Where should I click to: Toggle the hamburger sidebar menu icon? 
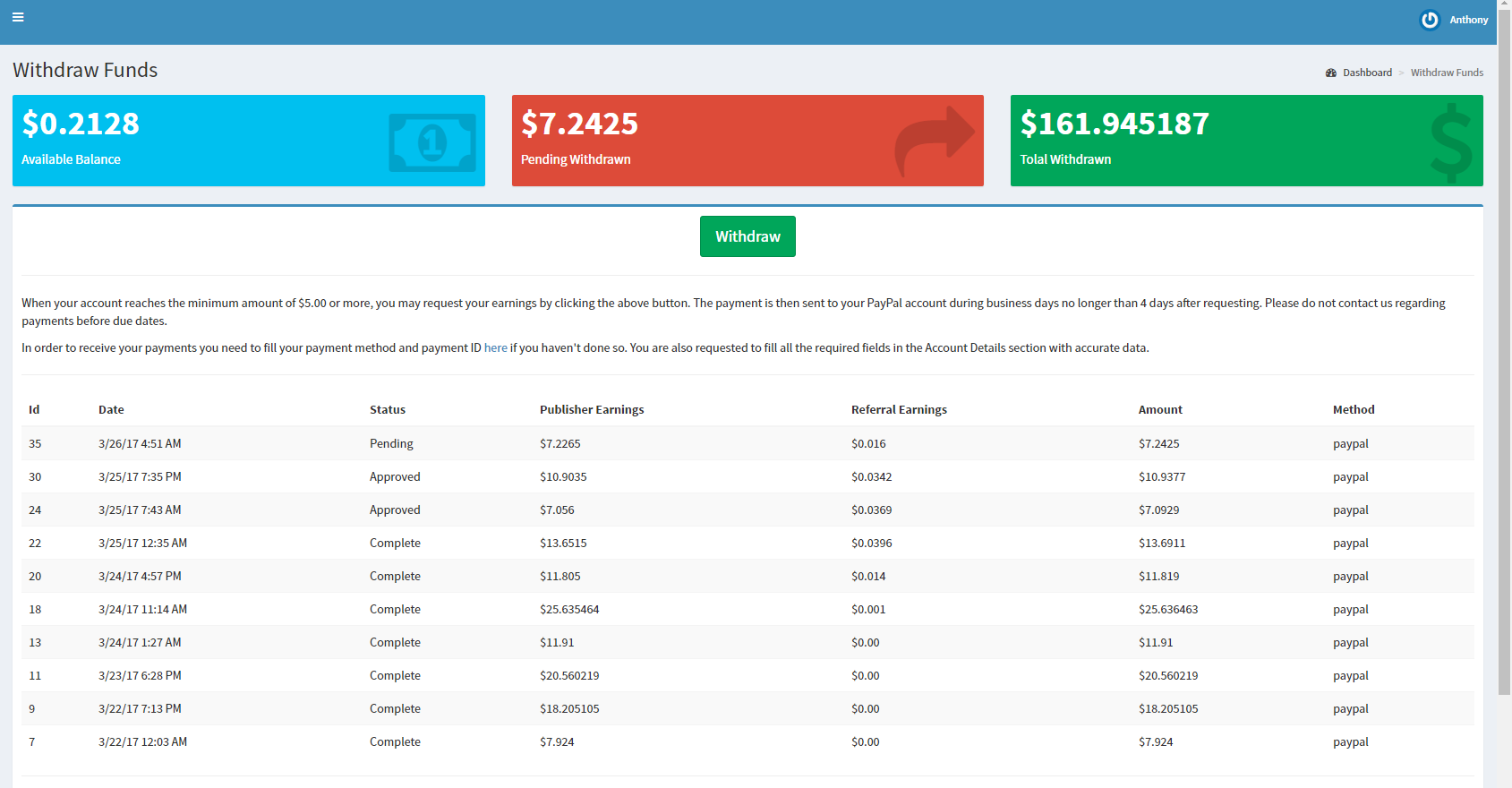(x=18, y=17)
